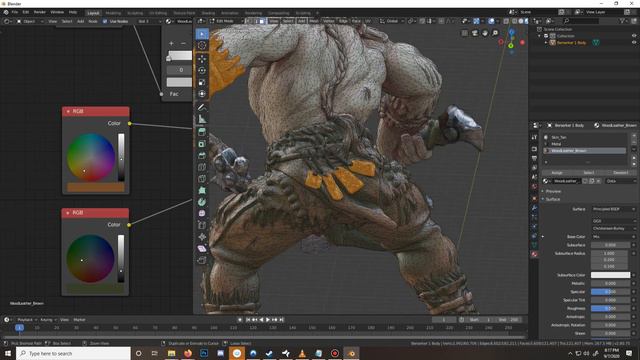Viewport: 640px width, 360px height.
Task: Select the Poly Build tool
Action: (x=202, y=190)
